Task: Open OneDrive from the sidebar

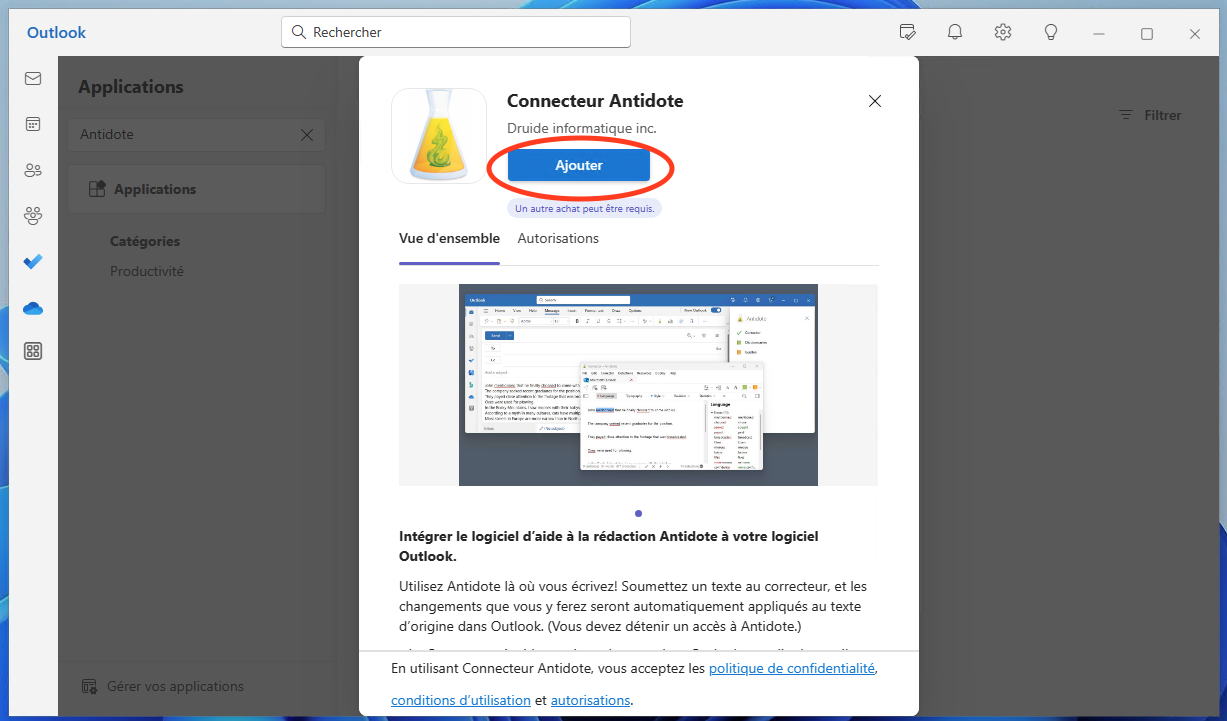Action: [x=33, y=307]
